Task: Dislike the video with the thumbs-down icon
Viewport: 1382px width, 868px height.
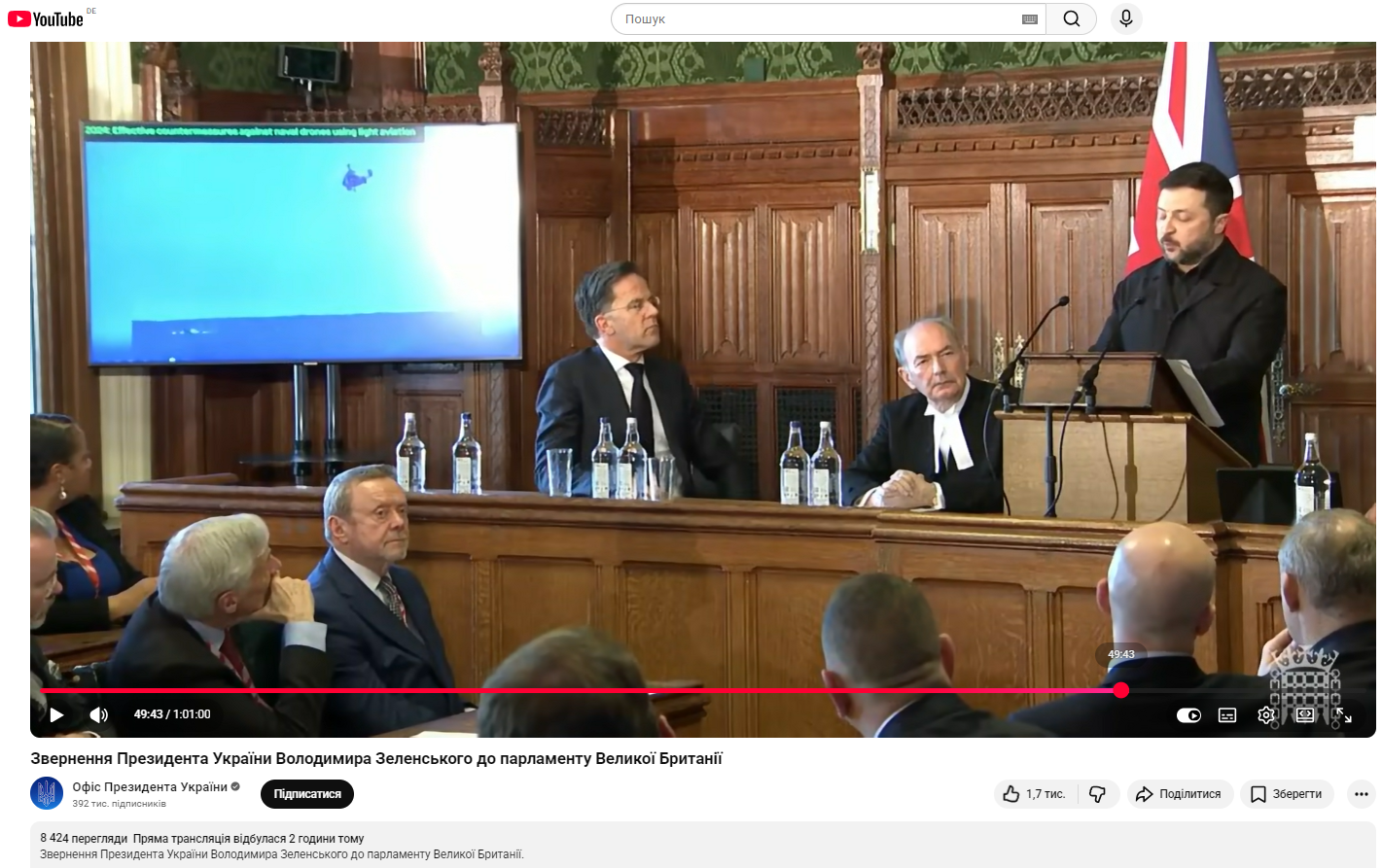Action: tap(1097, 794)
